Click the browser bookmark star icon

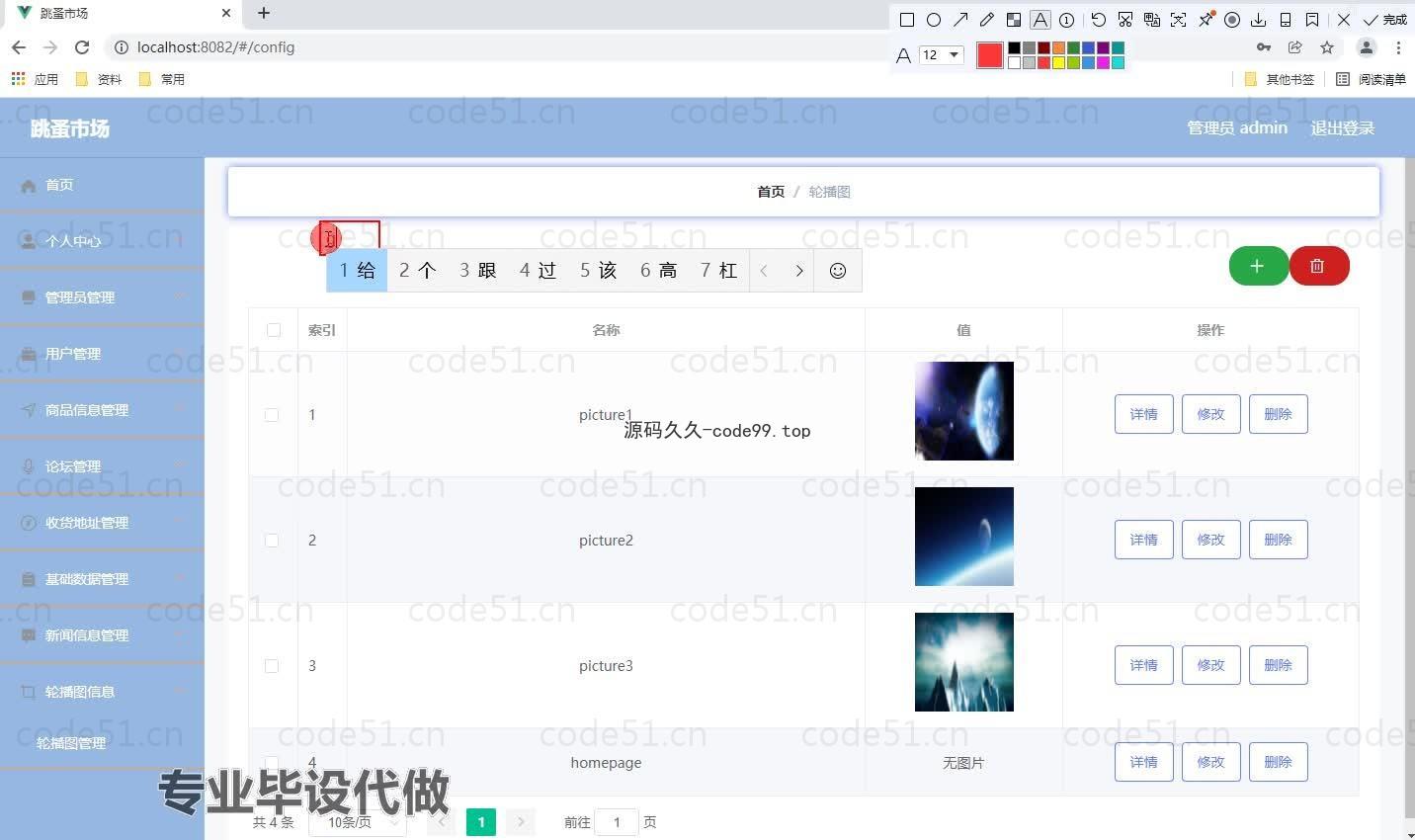coord(1327,47)
